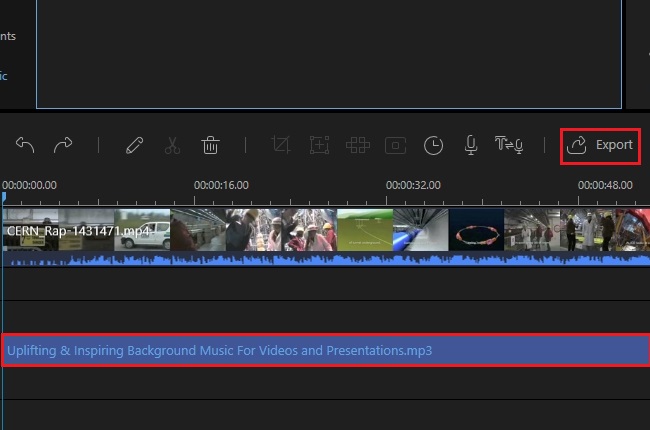Jump to 00:00:16.00 on the timeline ruler
Image resolution: width=650 pixels, height=430 pixels.
point(221,185)
